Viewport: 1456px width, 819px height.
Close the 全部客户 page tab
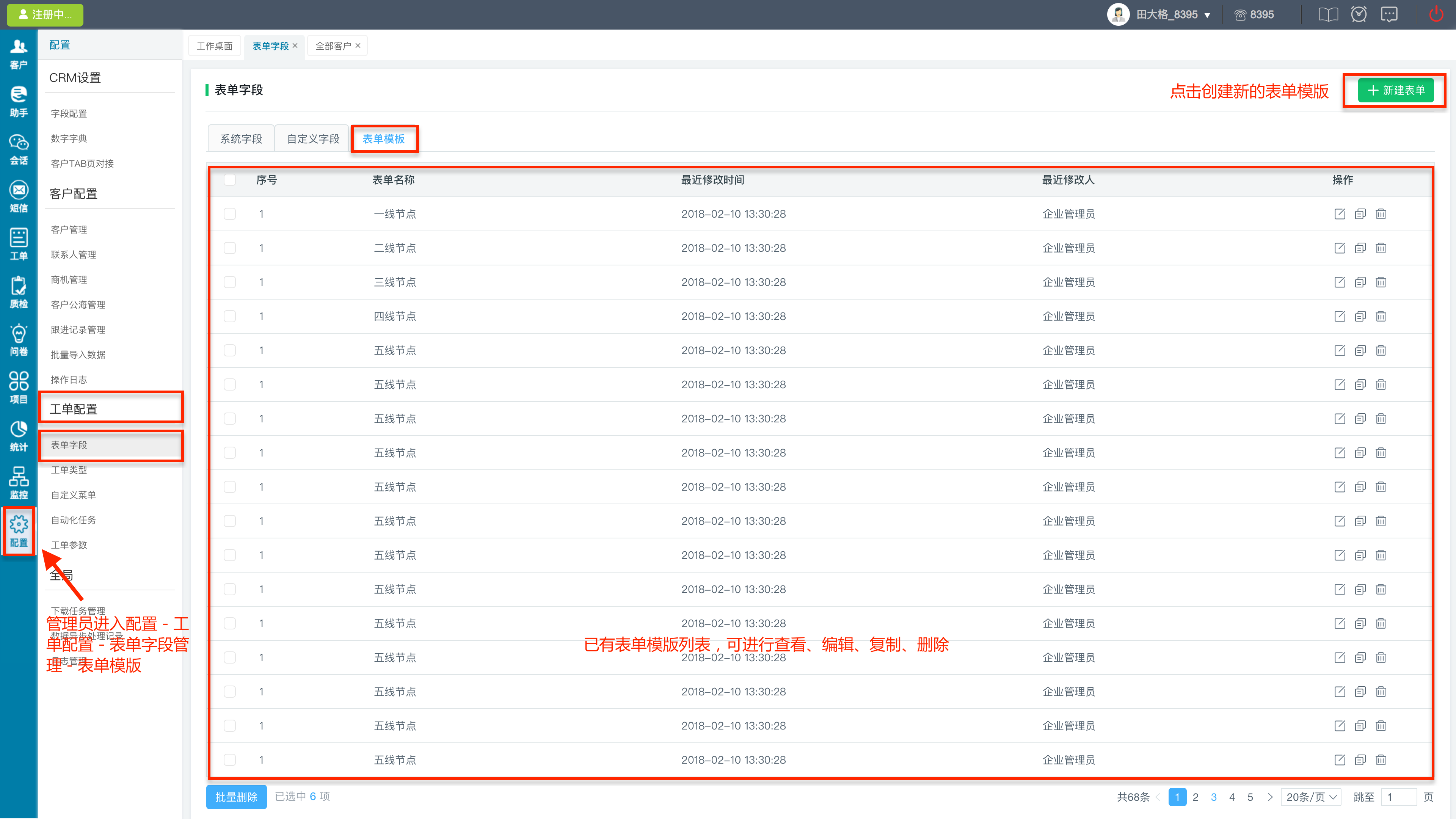click(x=358, y=45)
